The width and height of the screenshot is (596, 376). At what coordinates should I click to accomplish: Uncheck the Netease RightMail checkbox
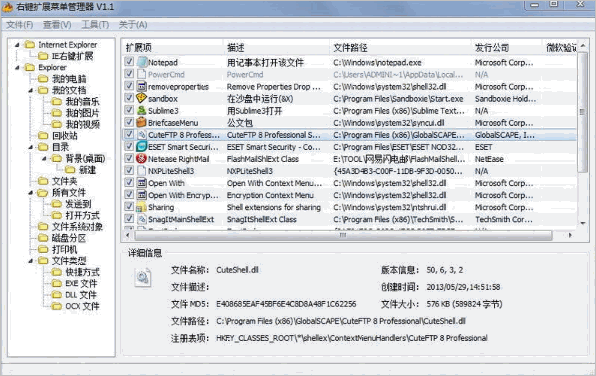(x=129, y=159)
